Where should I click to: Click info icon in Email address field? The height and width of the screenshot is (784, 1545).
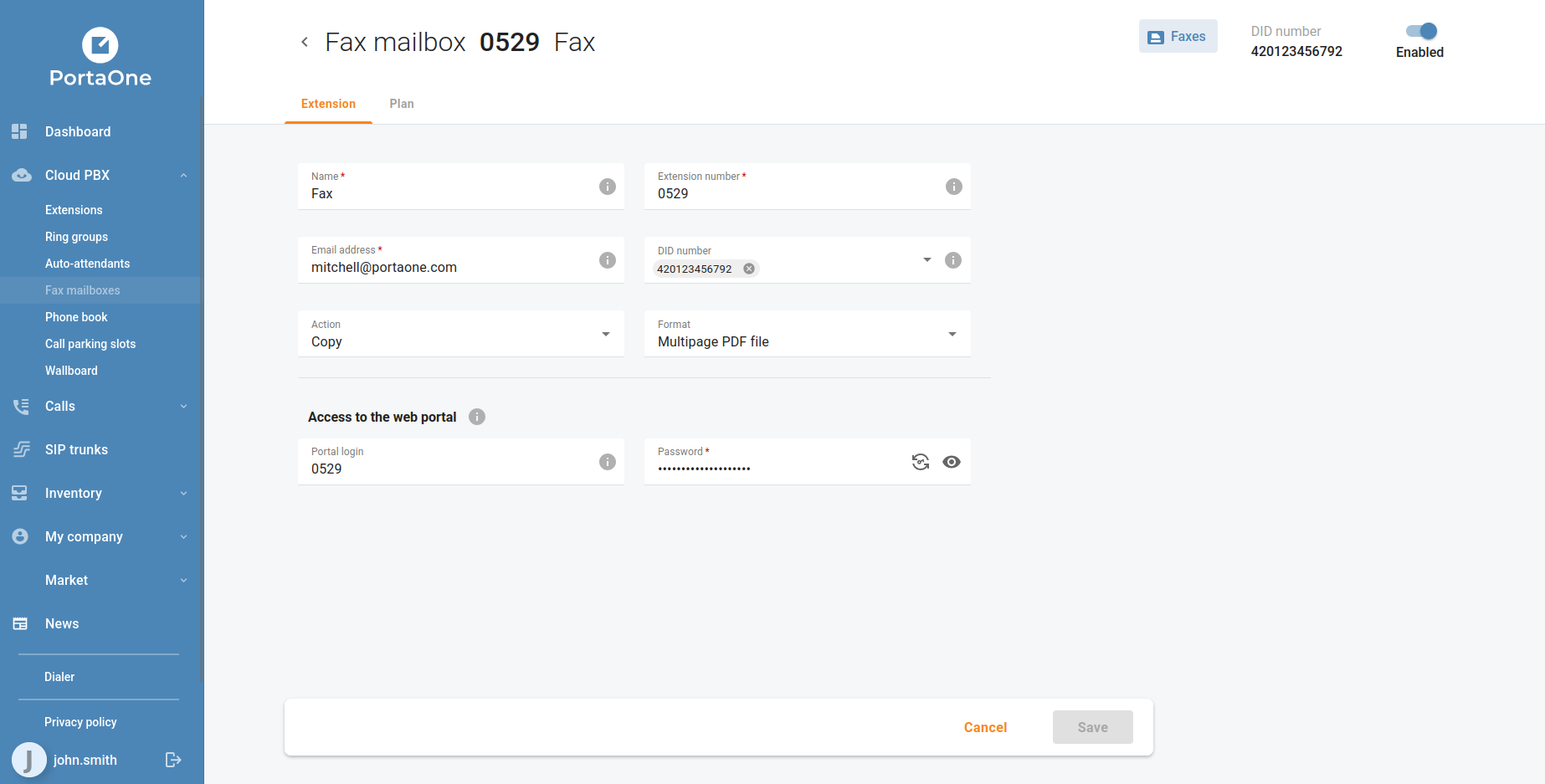point(608,260)
